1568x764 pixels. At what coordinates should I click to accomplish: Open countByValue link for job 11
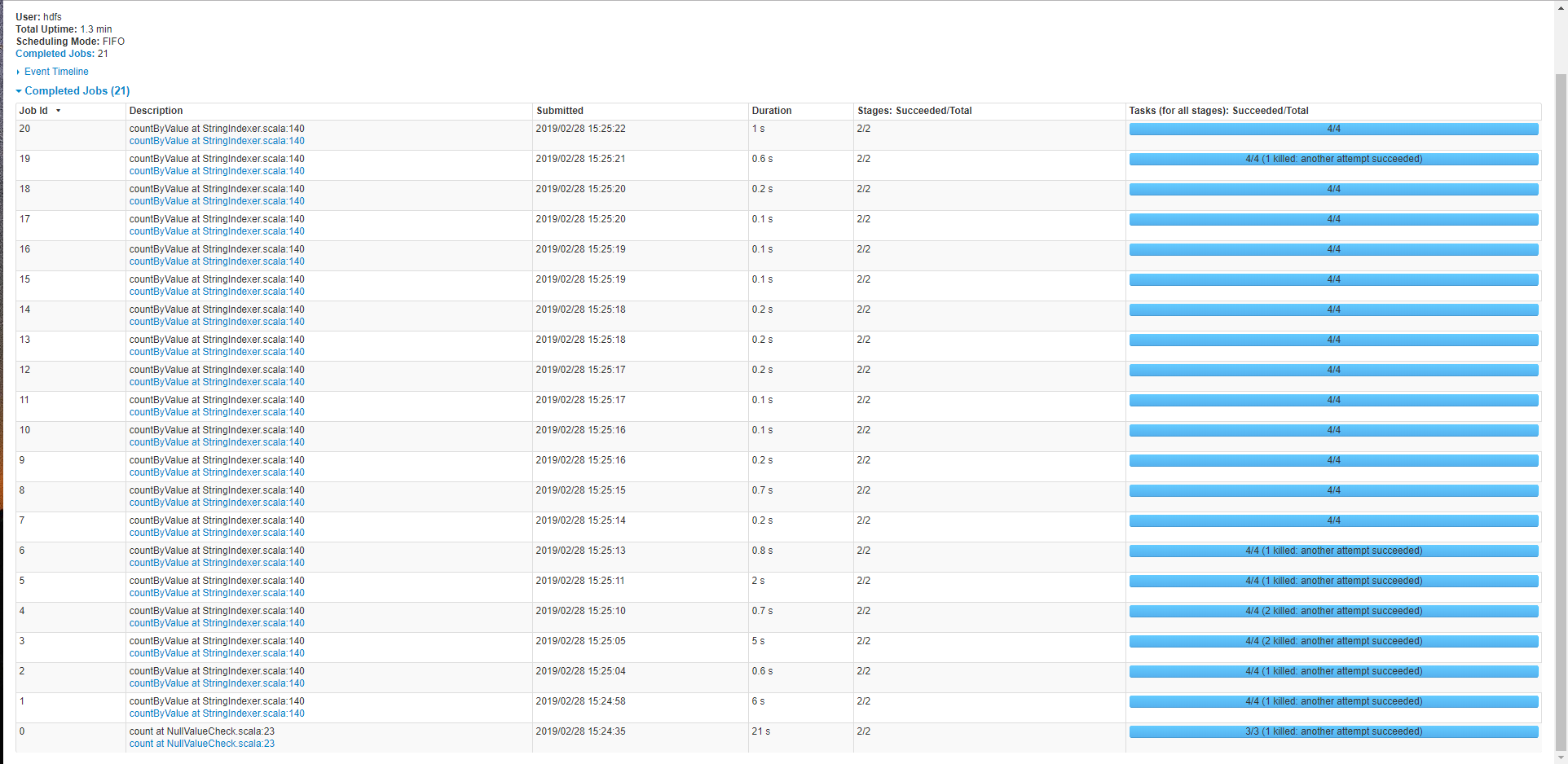[x=217, y=412]
